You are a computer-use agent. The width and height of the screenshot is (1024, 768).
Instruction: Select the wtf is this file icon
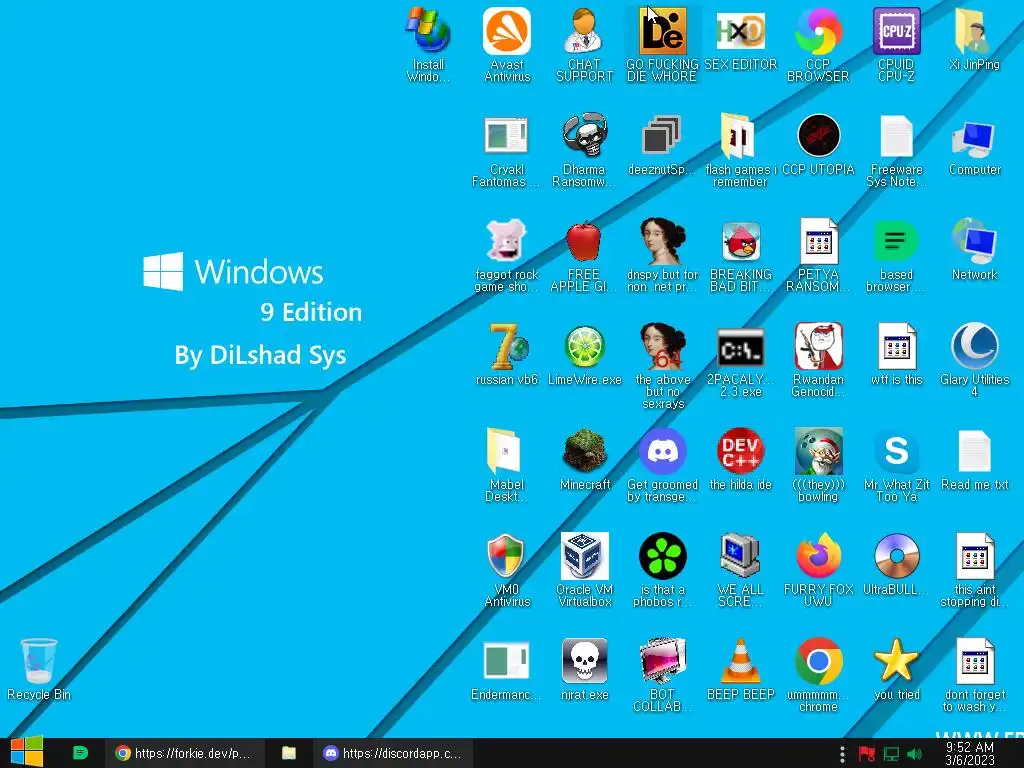pyautogui.click(x=896, y=355)
